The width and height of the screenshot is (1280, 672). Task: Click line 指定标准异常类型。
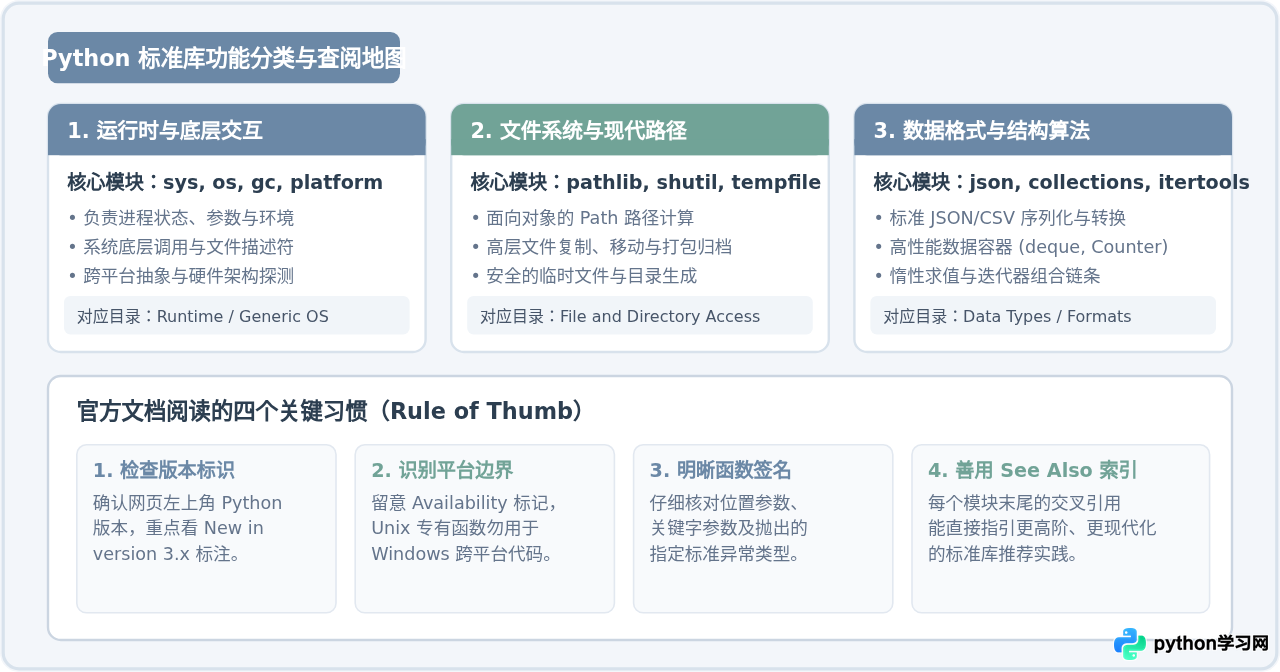[x=726, y=554]
